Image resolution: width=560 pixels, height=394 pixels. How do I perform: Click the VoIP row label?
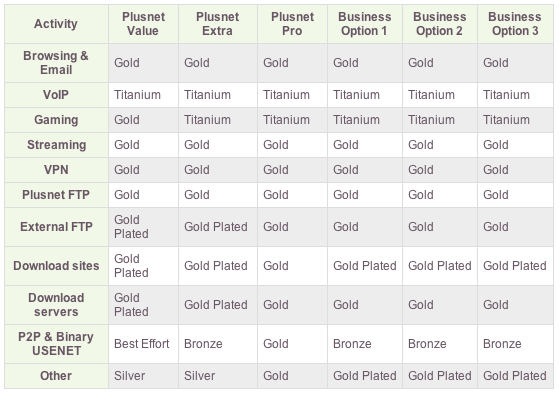click(56, 95)
